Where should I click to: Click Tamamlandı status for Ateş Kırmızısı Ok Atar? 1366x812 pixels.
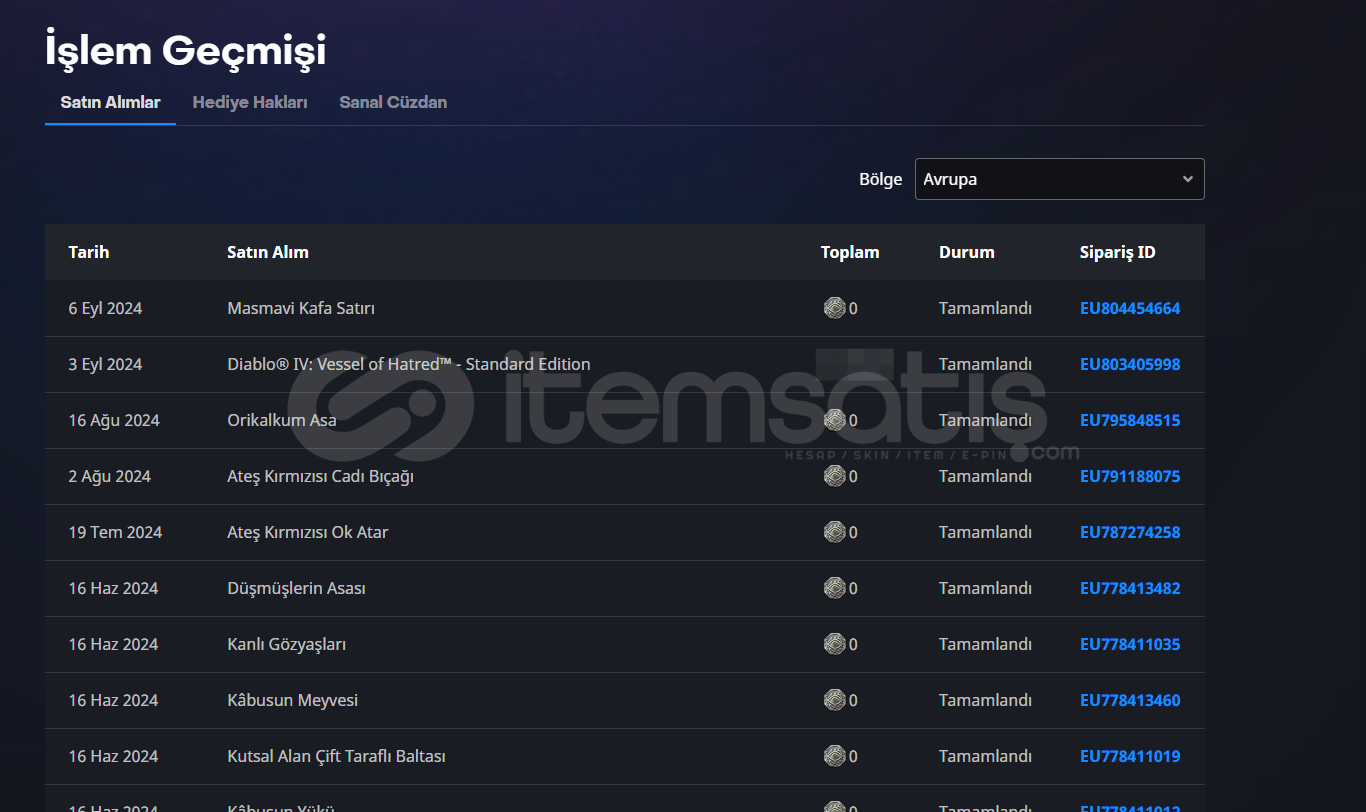985,532
